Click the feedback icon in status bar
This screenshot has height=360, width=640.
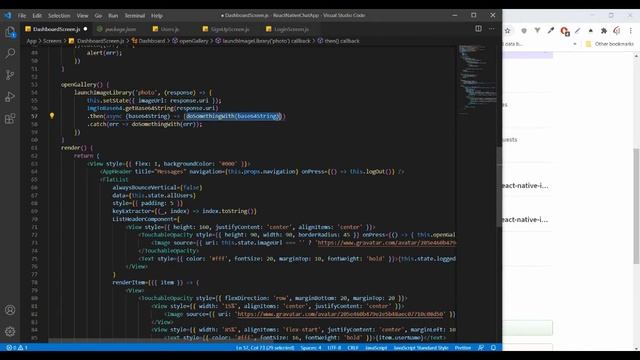tap(481, 348)
